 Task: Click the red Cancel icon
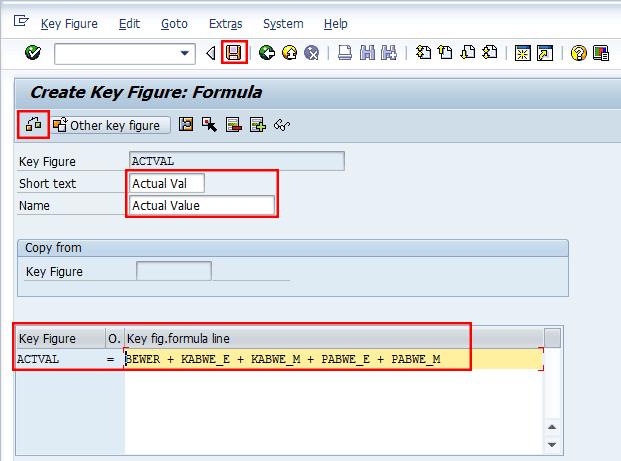[x=312, y=53]
